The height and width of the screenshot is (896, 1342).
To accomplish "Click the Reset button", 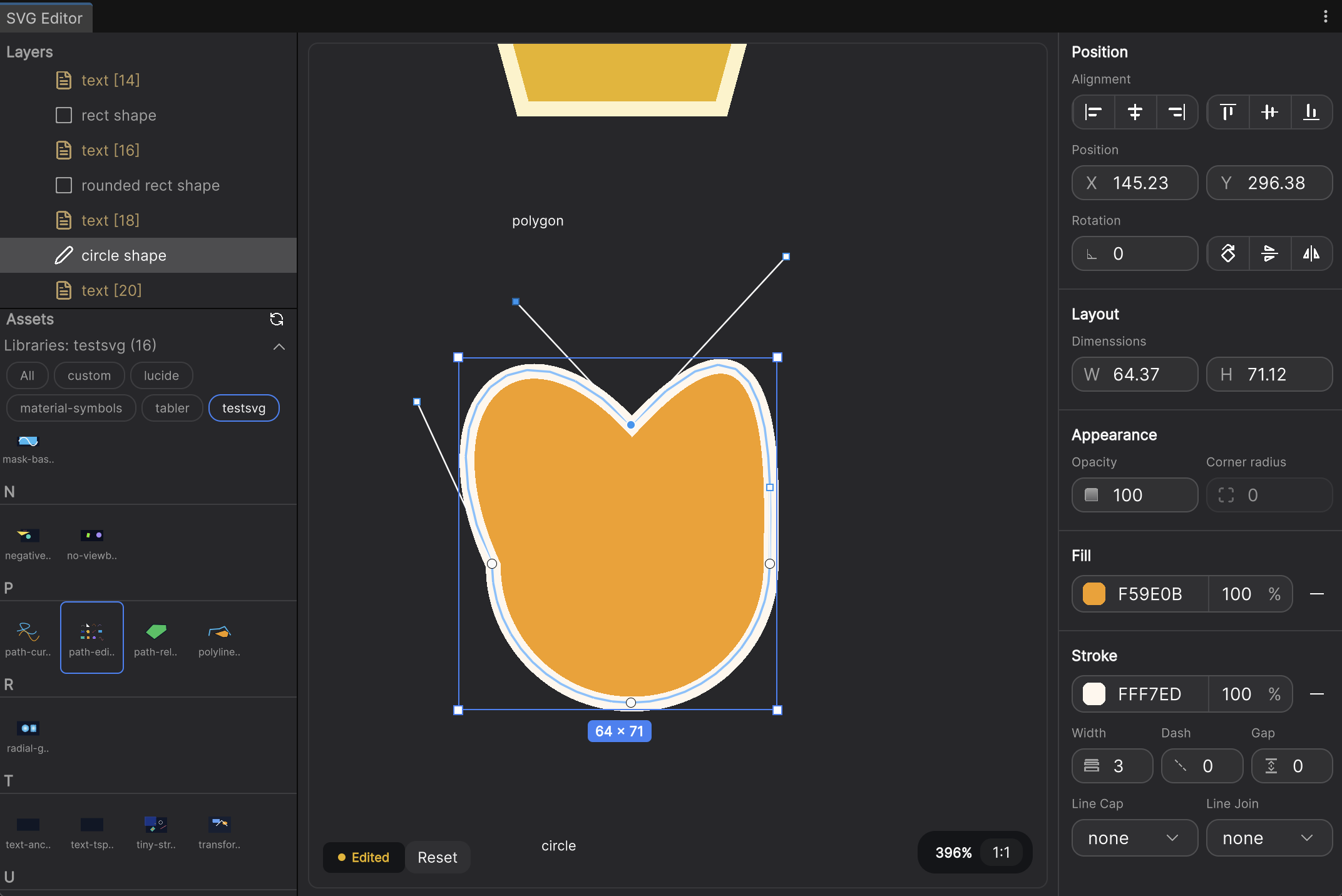I will 437,857.
